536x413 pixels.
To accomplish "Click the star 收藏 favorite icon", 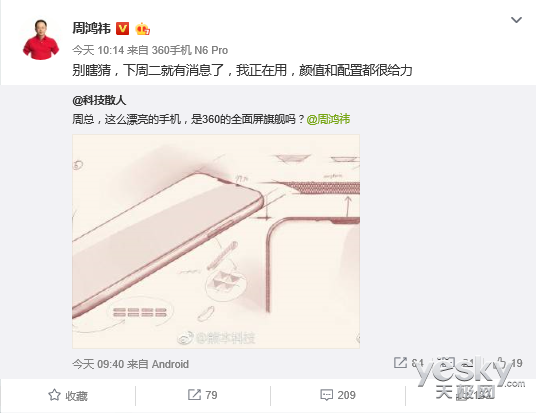I will [x=54, y=395].
